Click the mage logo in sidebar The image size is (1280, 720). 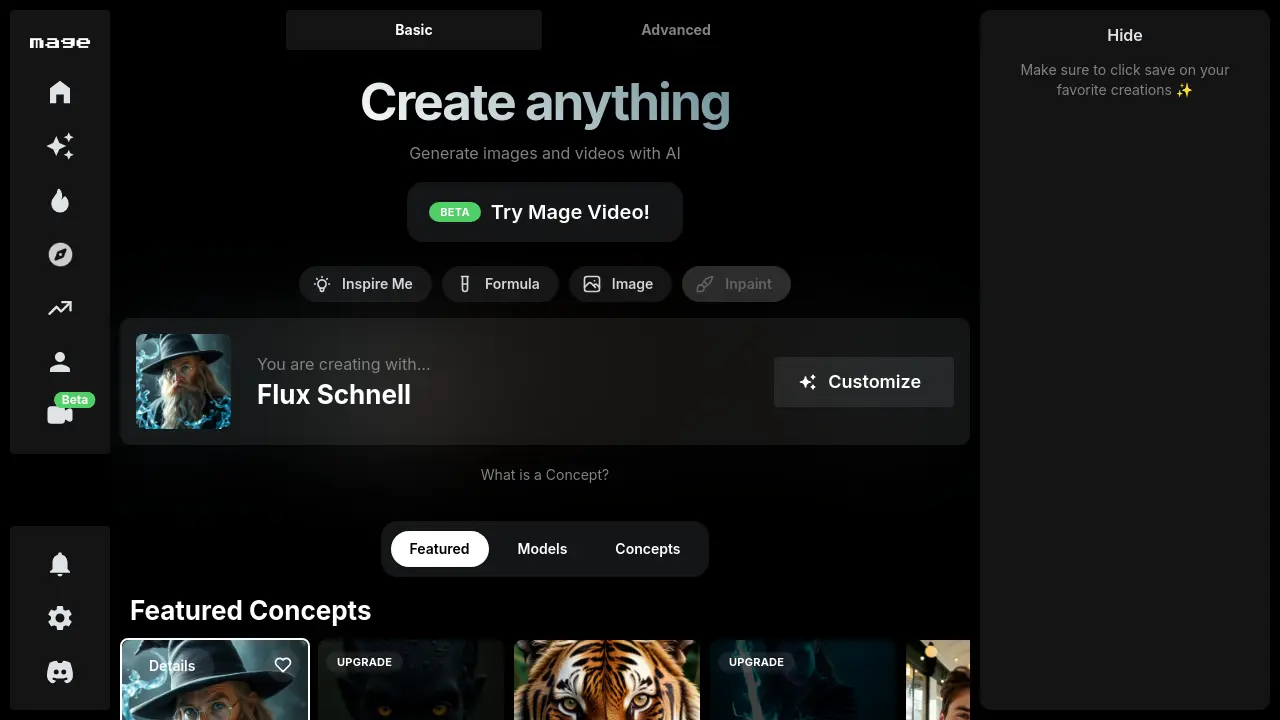tap(60, 42)
